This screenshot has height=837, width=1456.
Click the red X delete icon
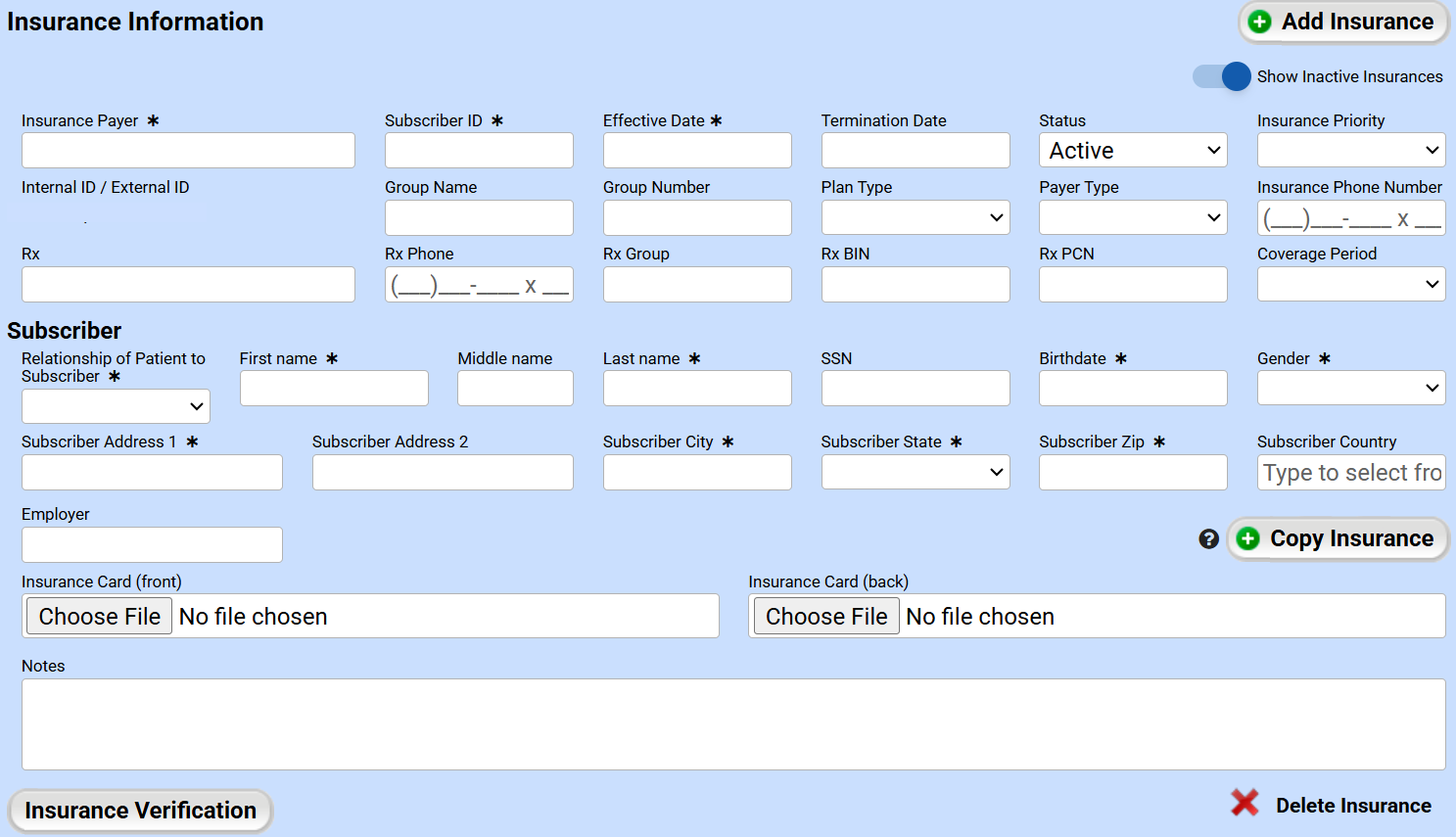1245,804
